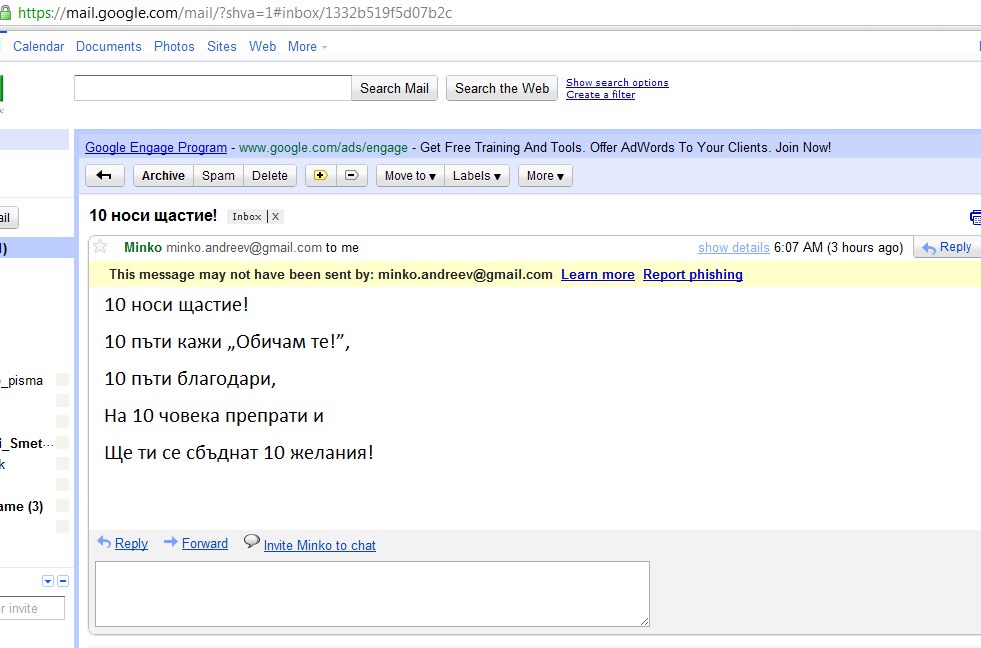Go to Documents in the top bar
Image resolution: width=981 pixels, height=648 pixels.
pos(109,47)
